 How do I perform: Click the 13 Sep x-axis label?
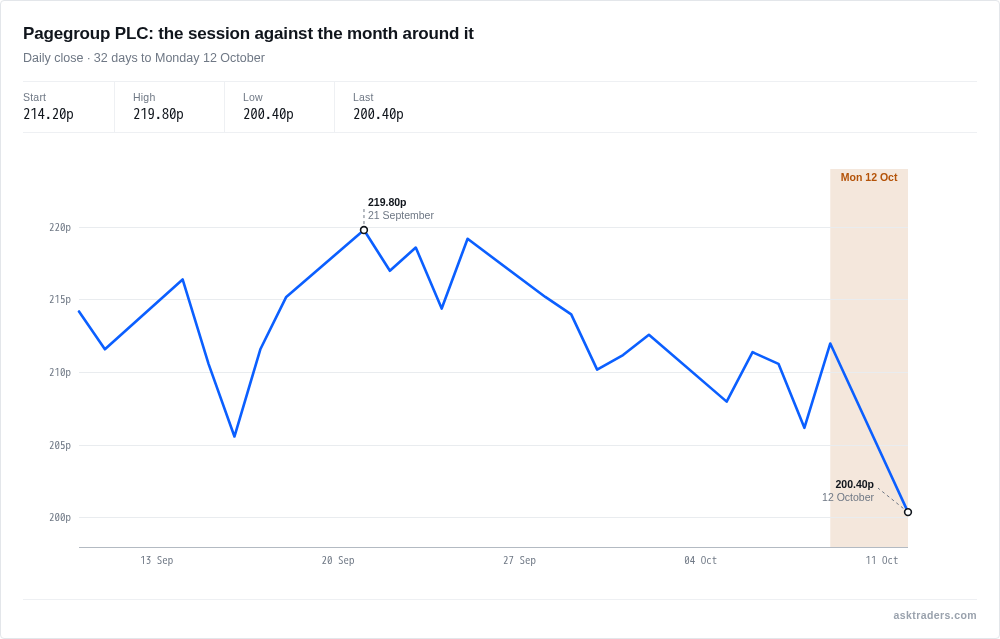(x=157, y=561)
